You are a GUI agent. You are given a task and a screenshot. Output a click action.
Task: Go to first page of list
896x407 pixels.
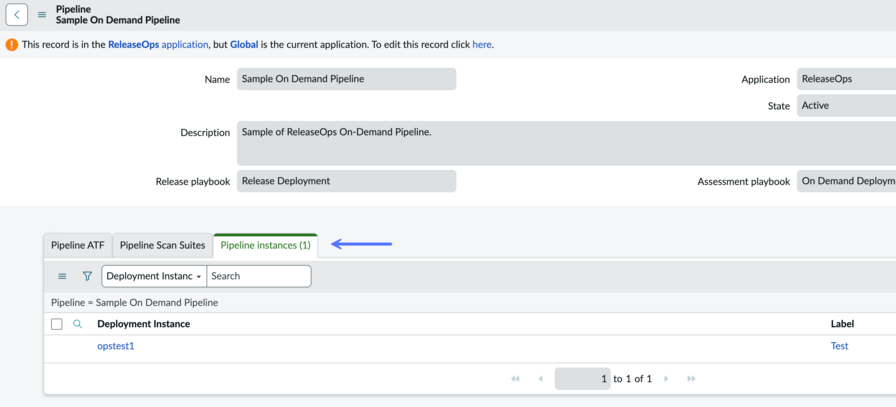click(x=515, y=379)
